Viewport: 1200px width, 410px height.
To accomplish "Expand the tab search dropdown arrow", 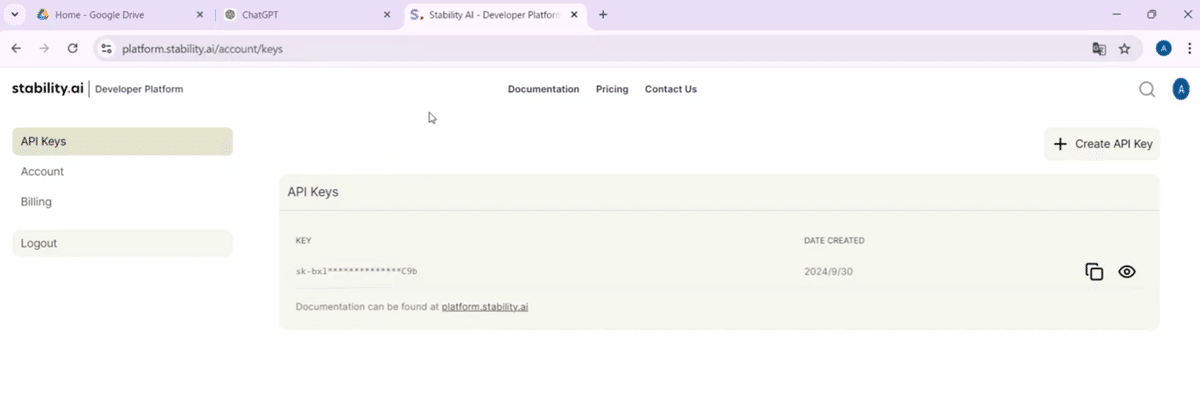I will 14,15.
